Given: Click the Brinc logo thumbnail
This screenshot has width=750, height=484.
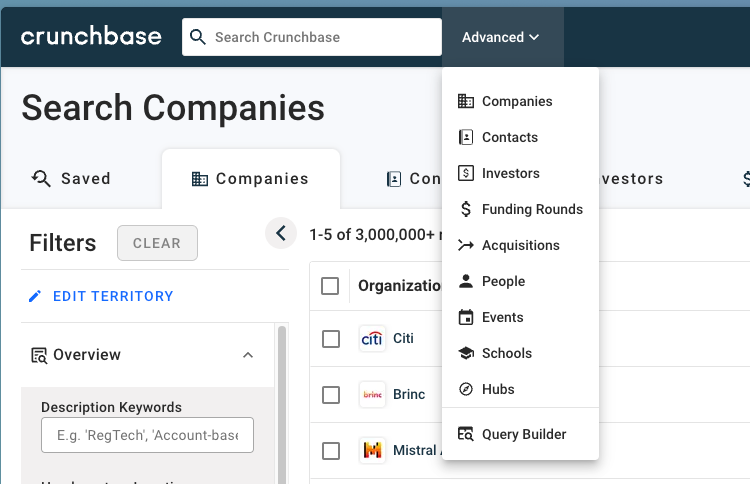Looking at the screenshot, I should tap(372, 395).
